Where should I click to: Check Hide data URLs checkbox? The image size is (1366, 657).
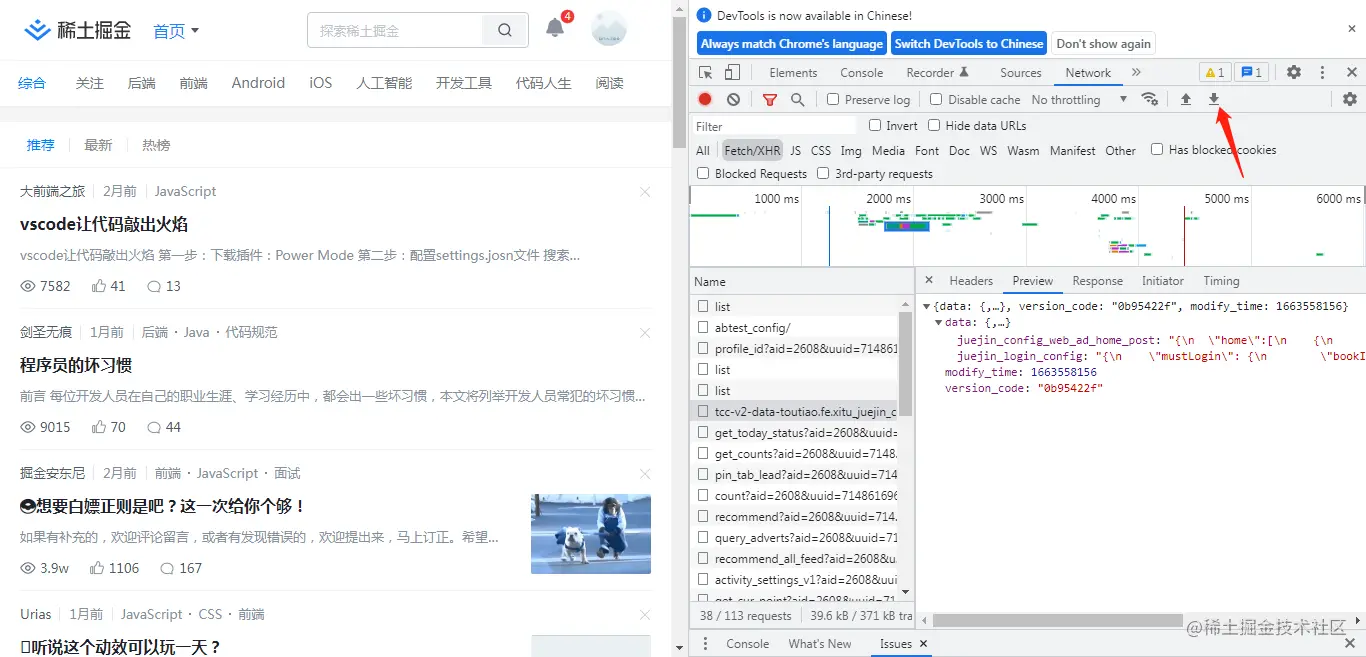[934, 125]
